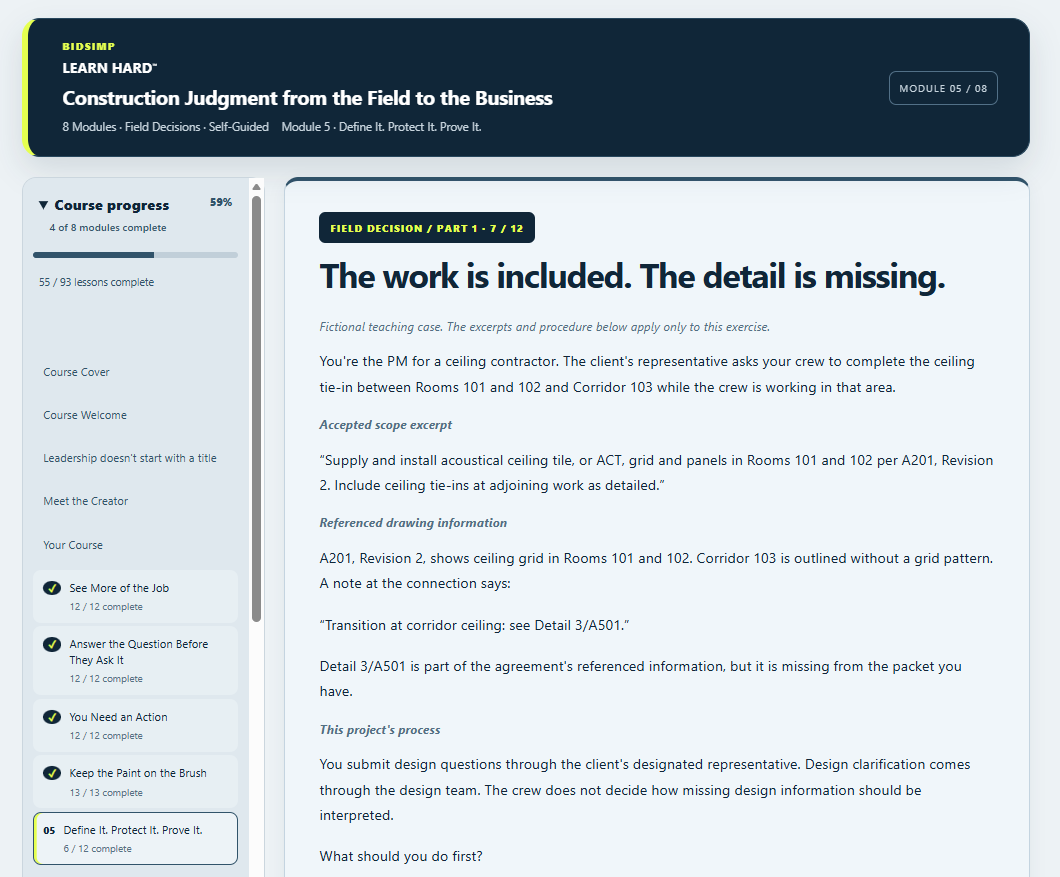This screenshot has width=1060, height=877.
Task: Open Leadership doesn't start with a title
Action: point(130,458)
